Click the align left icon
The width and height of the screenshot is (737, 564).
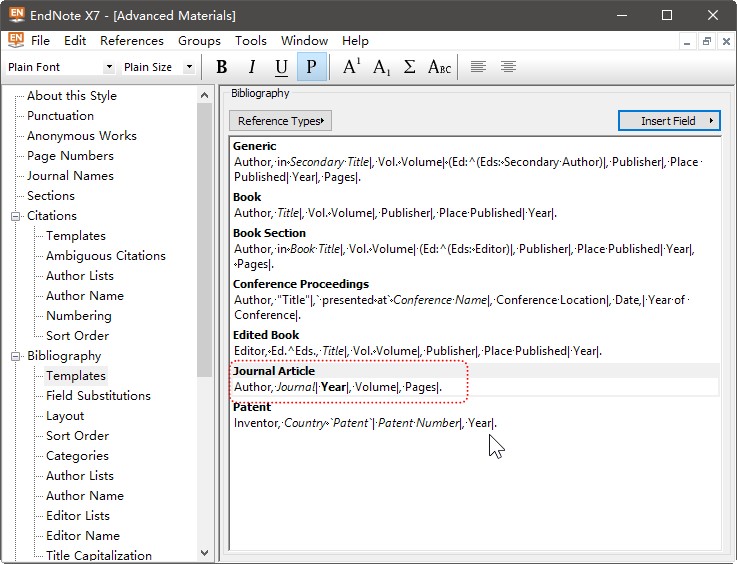(x=479, y=67)
